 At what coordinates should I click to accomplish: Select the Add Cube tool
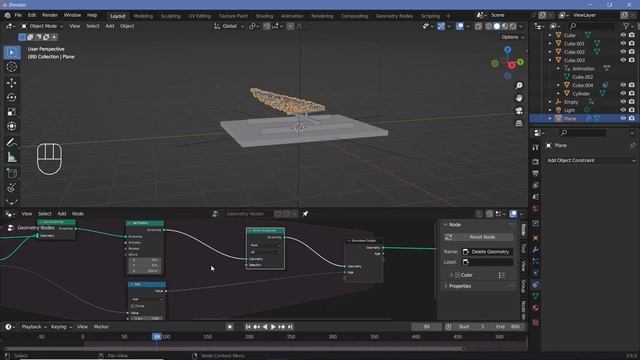(x=12, y=173)
